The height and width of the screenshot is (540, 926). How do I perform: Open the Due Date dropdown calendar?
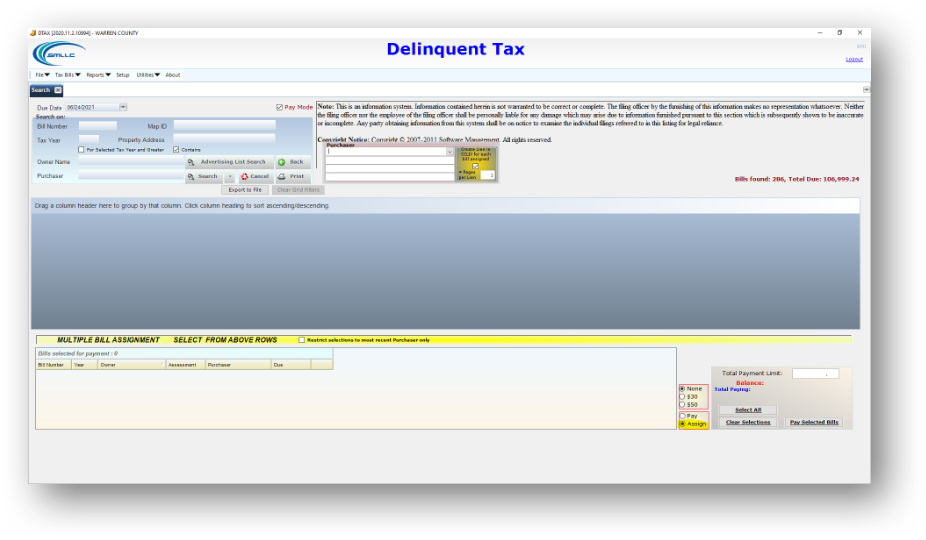tap(123, 107)
